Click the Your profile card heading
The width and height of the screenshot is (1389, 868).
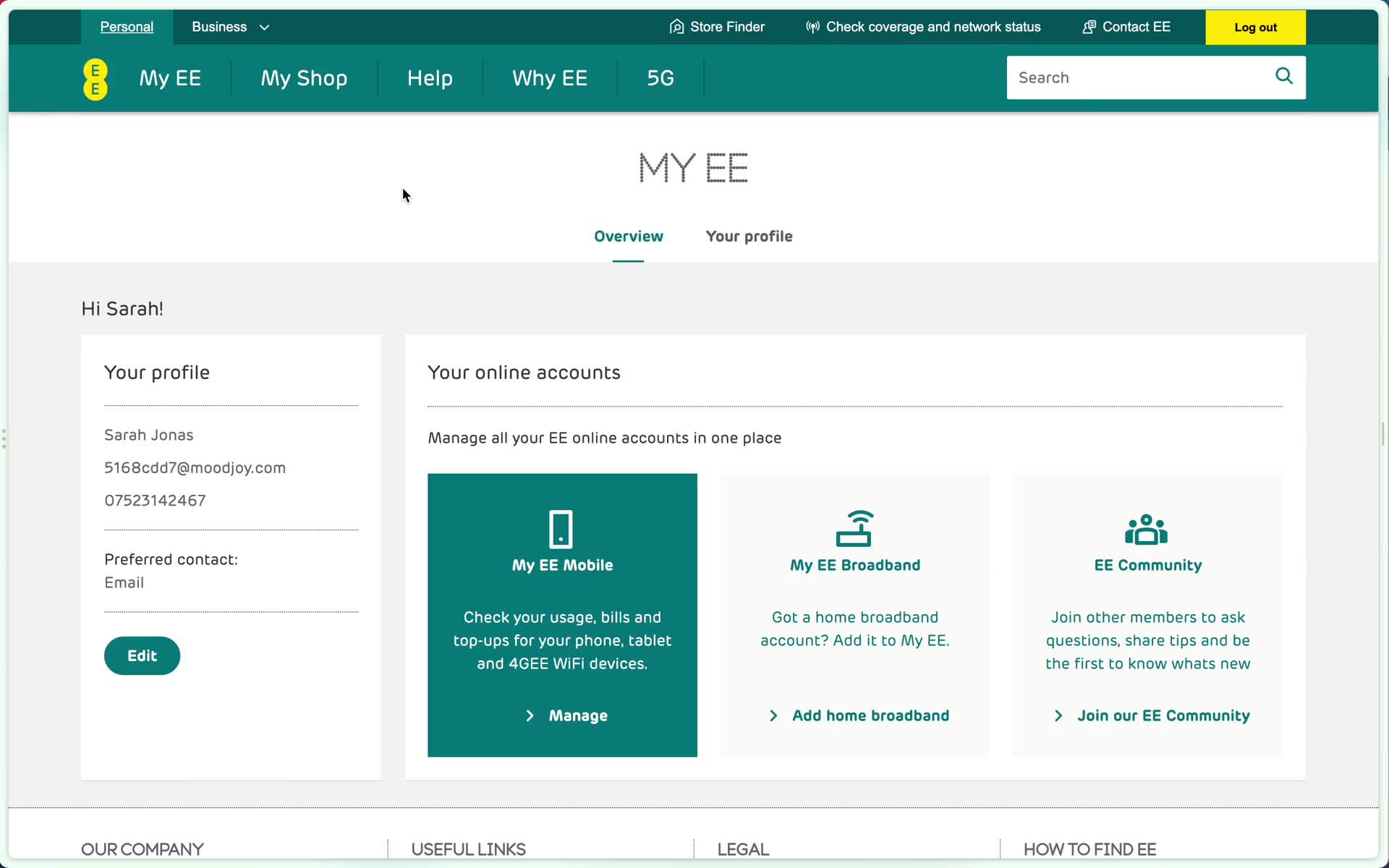tap(157, 373)
